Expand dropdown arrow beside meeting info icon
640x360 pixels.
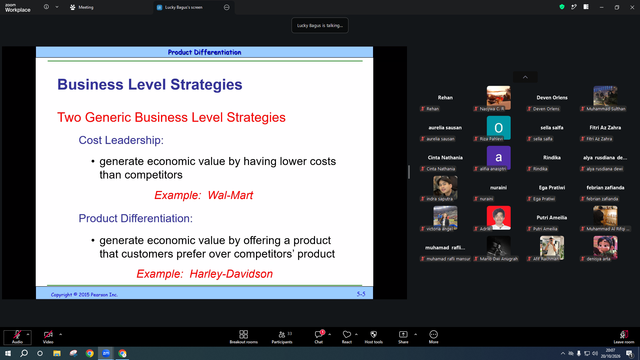pos(57,7)
